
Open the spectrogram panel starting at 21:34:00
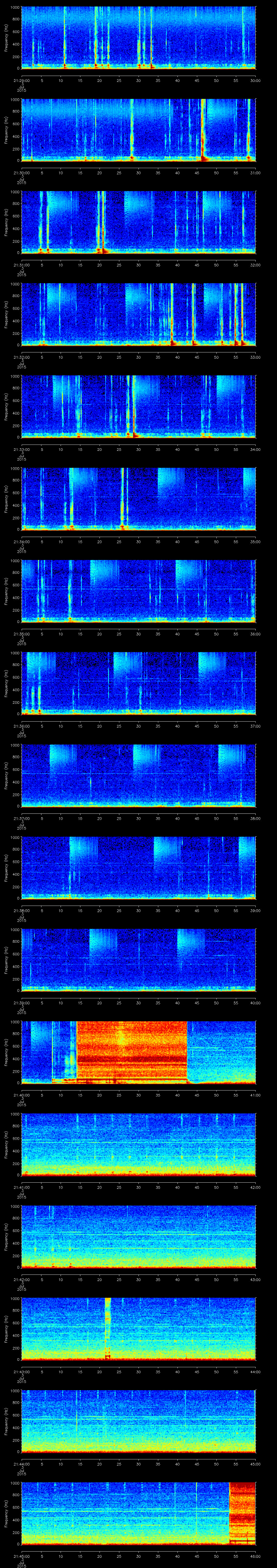coord(138,499)
